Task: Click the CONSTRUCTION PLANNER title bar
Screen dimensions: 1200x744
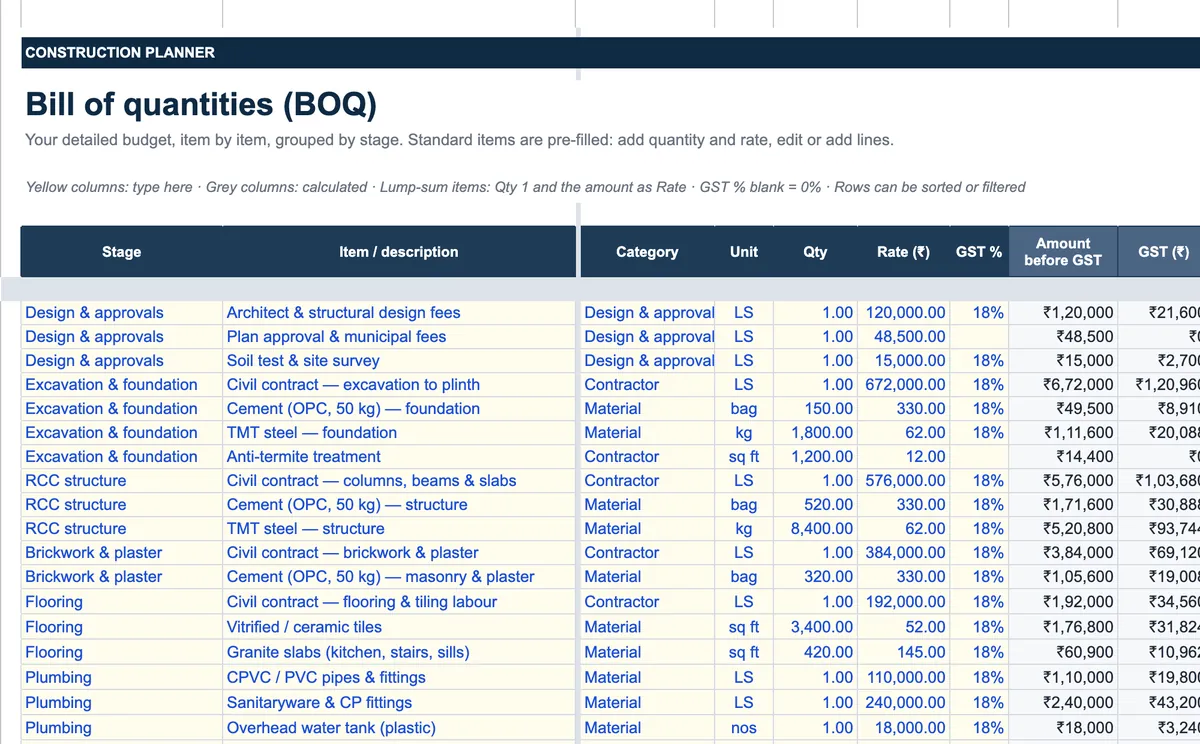Action: pos(610,53)
